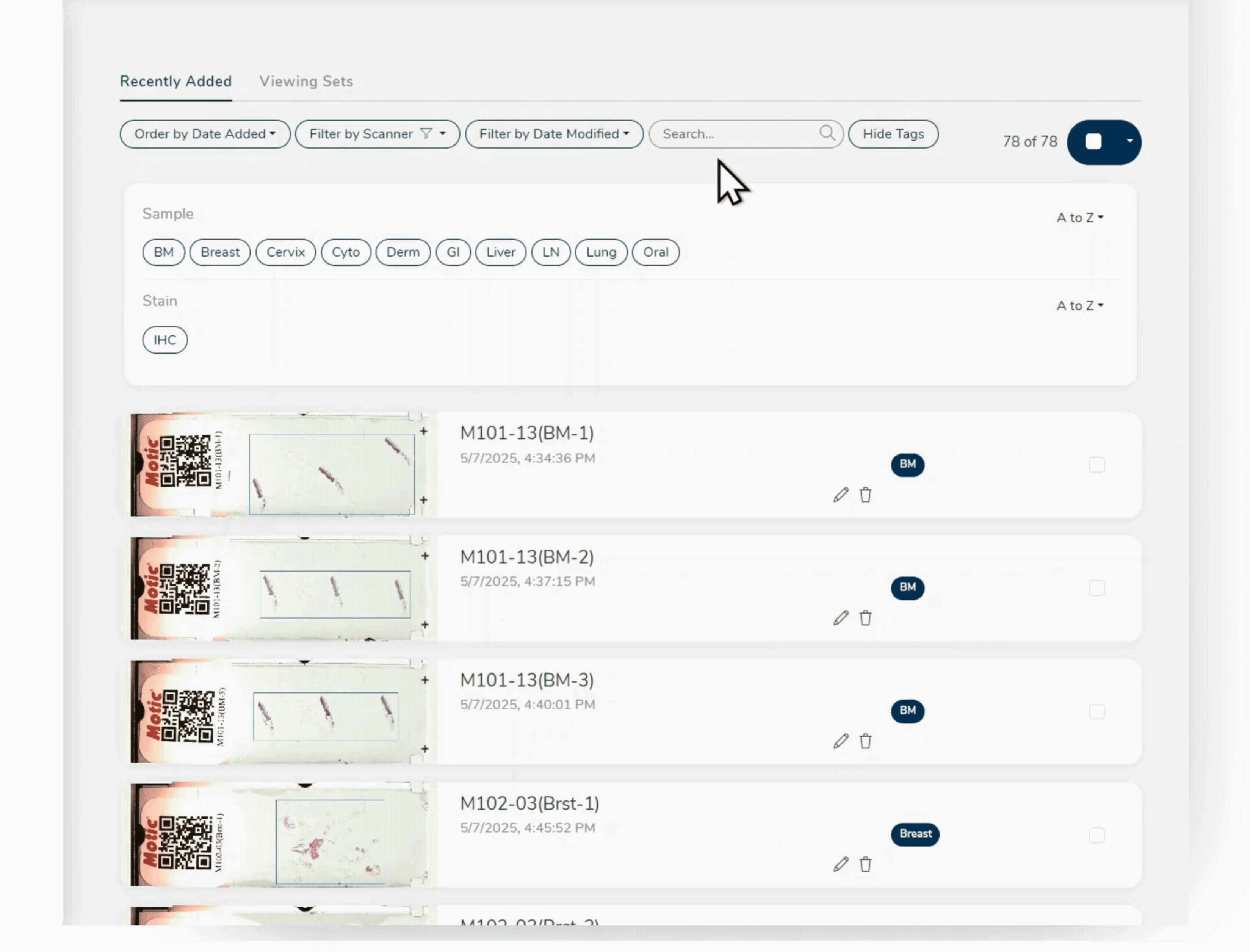The image size is (1250, 952).
Task: Filter by the Cervix sample tag
Action: point(285,252)
